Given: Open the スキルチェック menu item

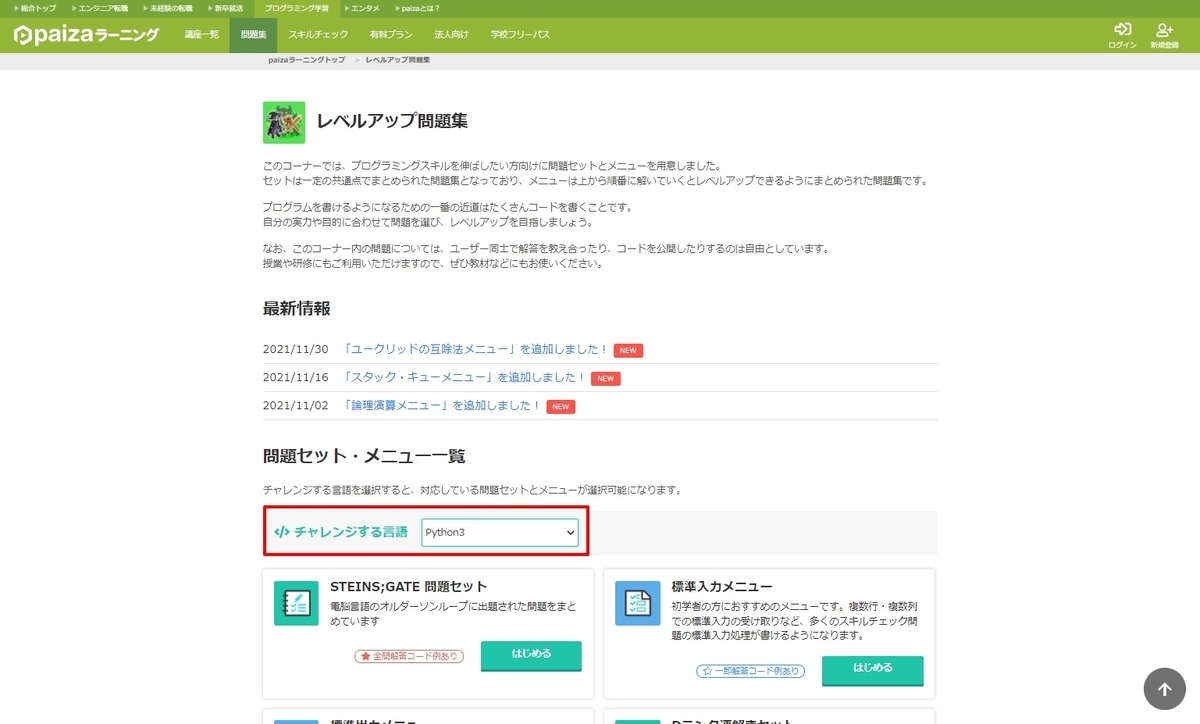Looking at the screenshot, I should (317, 33).
